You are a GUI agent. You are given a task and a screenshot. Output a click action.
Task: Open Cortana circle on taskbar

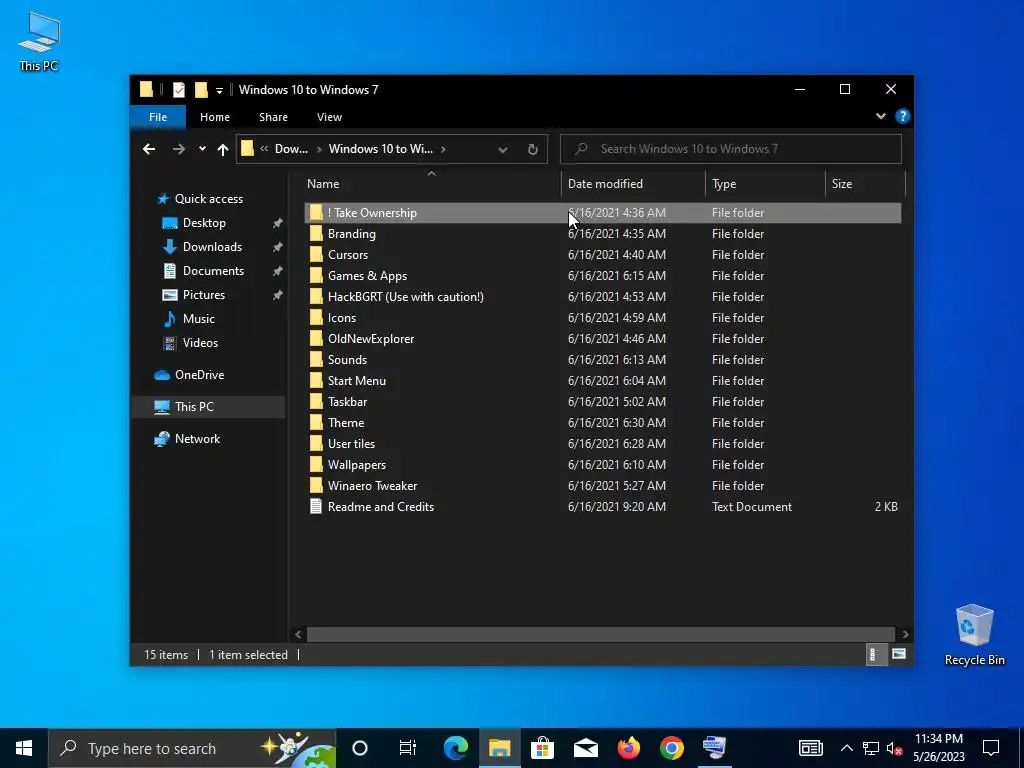click(x=360, y=748)
